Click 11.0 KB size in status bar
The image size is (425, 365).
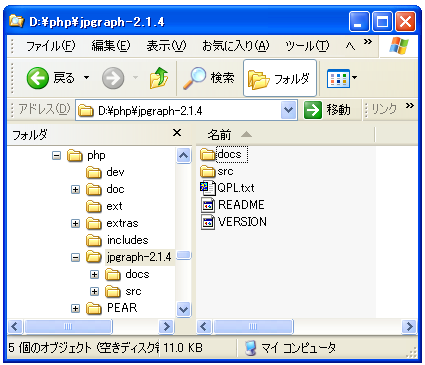click(183, 348)
